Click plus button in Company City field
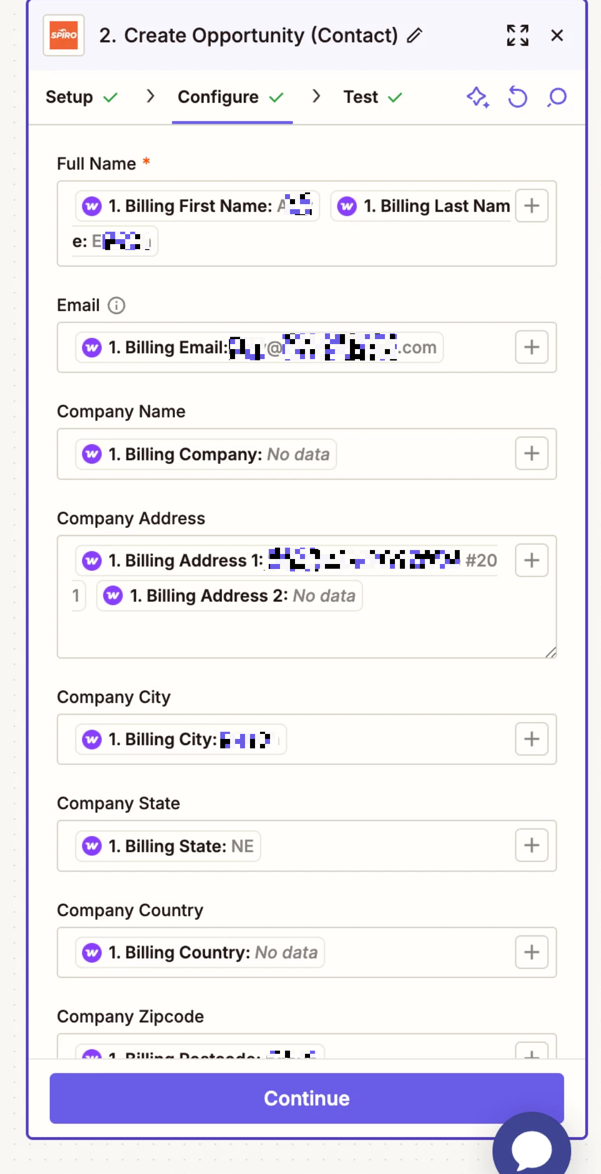 pos(531,739)
